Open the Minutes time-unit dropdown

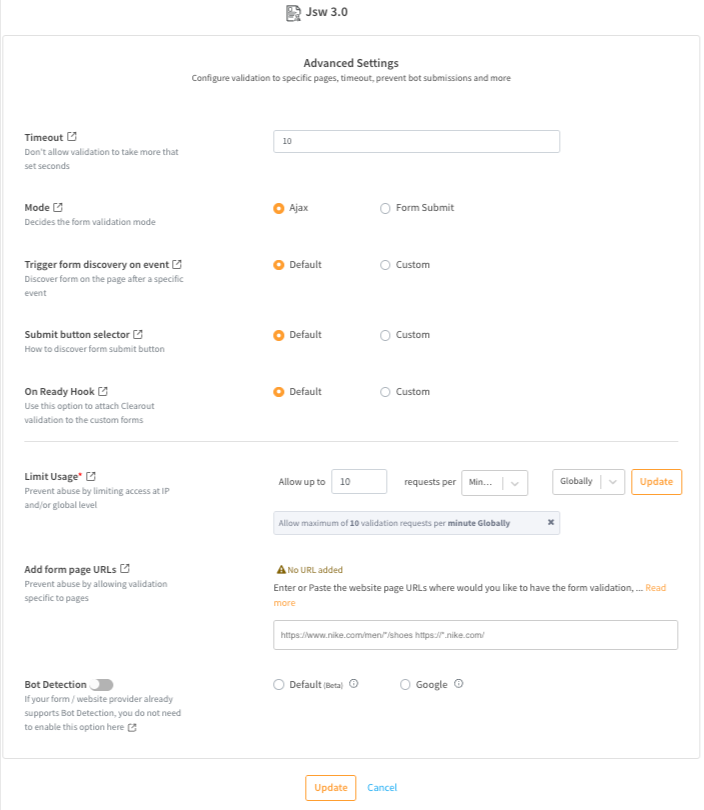click(494, 481)
